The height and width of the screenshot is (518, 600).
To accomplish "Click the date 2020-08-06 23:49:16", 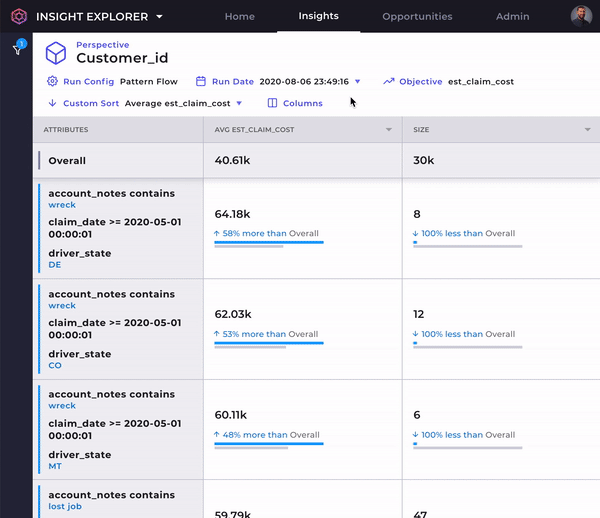I will [x=304, y=81].
